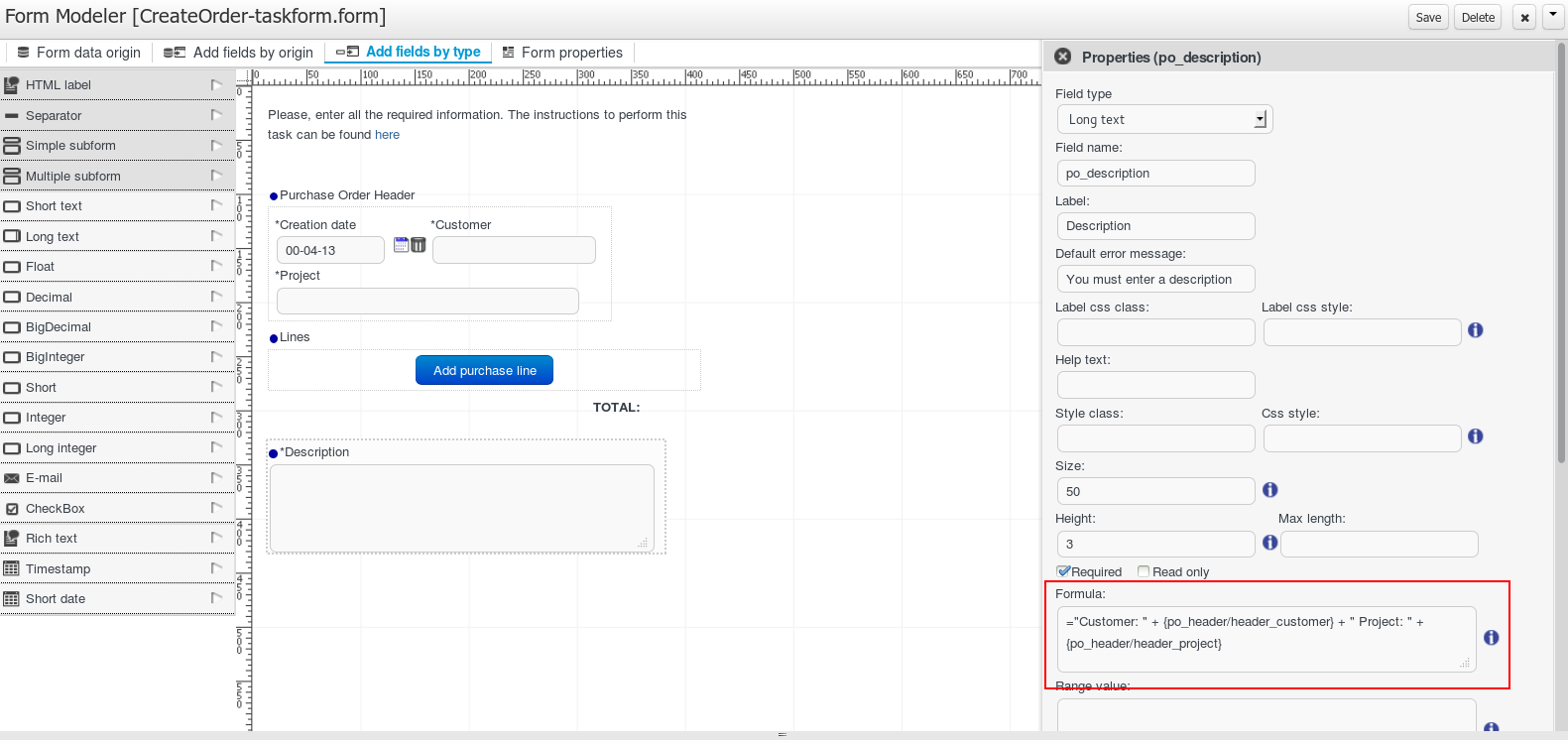Save the form with the Save button
The width and height of the screenshot is (1568, 743).
[x=1428, y=17]
